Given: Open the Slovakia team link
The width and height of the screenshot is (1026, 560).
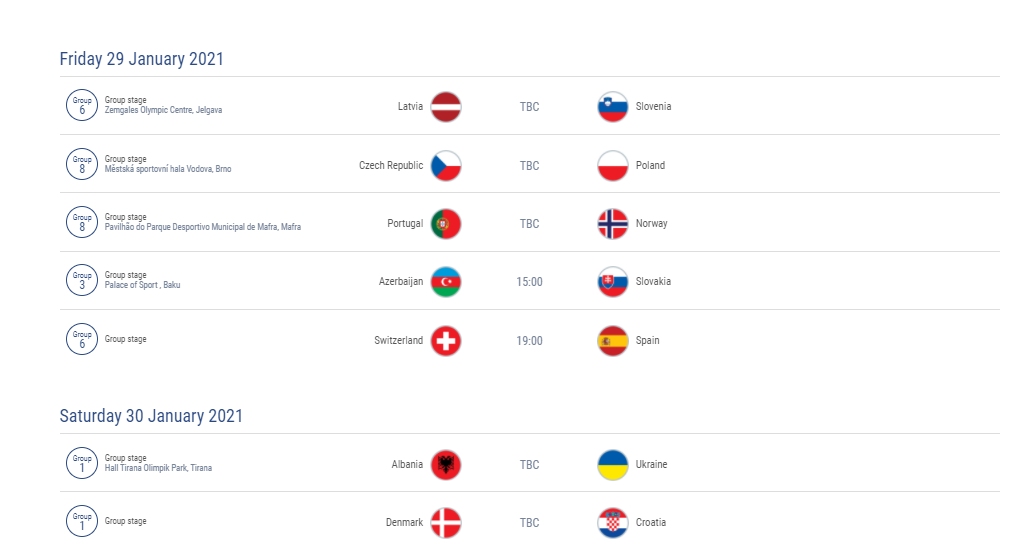Looking at the screenshot, I should (653, 281).
